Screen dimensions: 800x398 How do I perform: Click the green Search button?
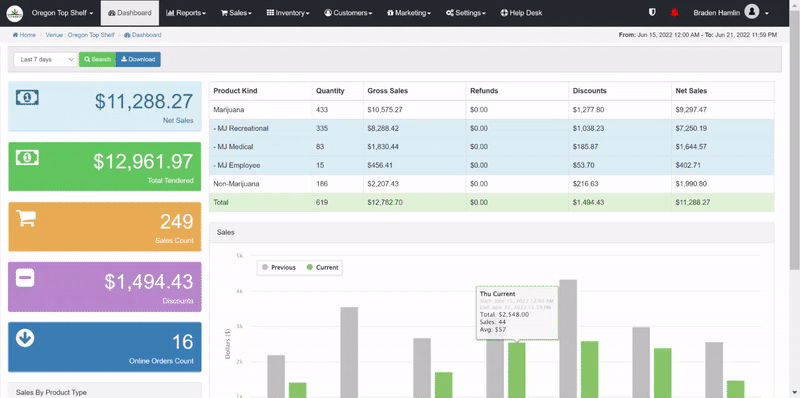tap(97, 60)
